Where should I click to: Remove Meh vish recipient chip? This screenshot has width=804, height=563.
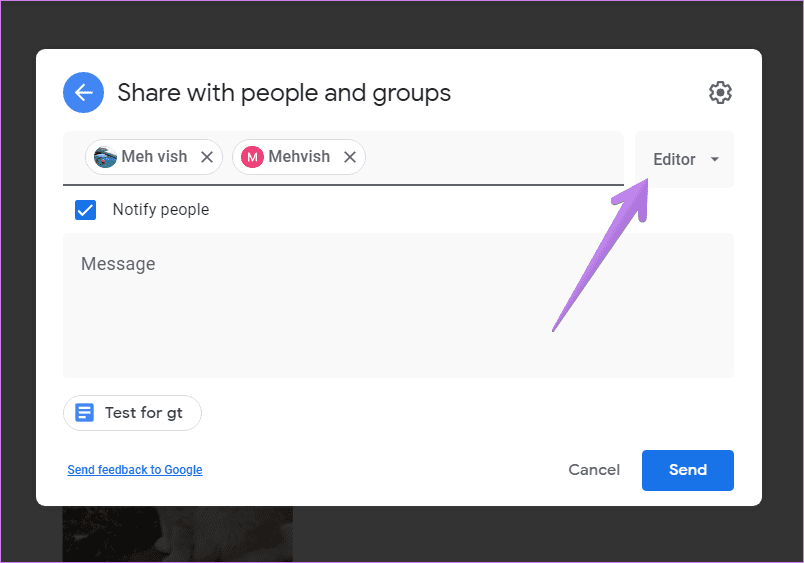[x=207, y=157]
